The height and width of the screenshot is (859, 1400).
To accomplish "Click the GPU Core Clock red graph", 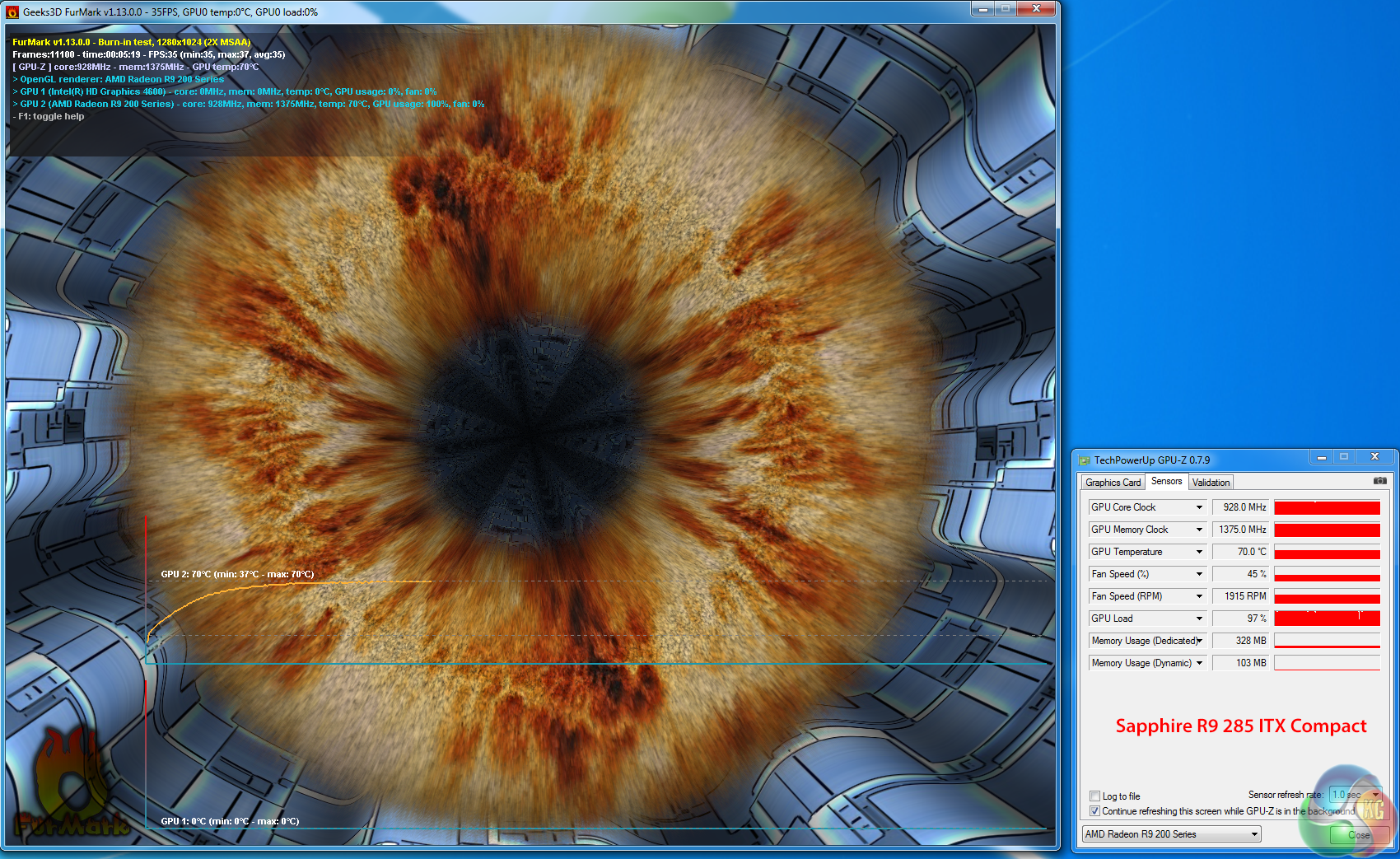I will point(1327,507).
